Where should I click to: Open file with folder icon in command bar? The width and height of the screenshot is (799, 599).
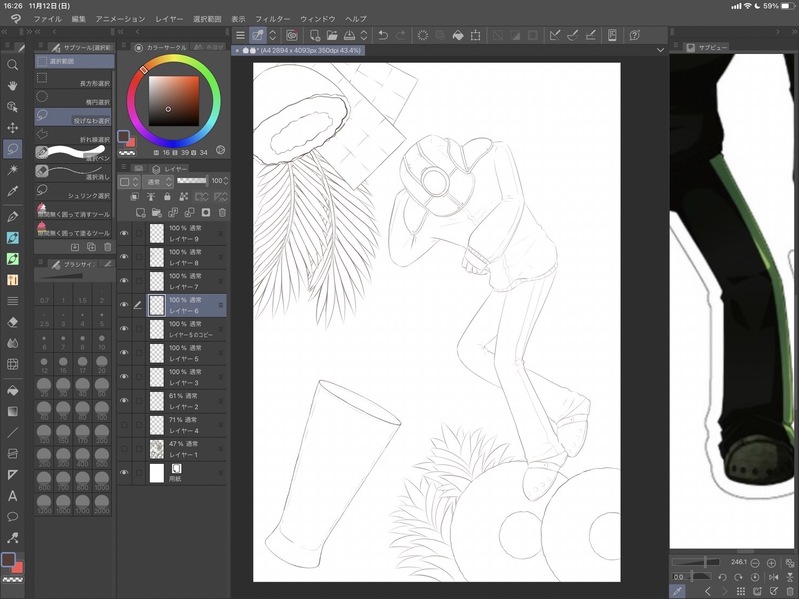pos(332,35)
